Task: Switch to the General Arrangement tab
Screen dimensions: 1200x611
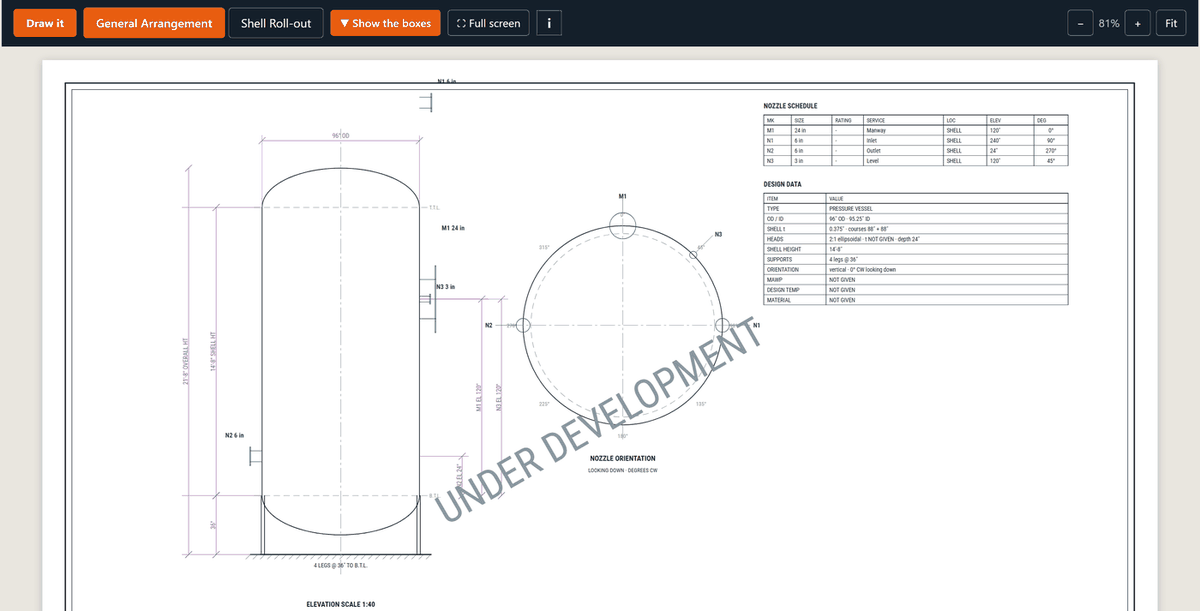Action: tap(154, 23)
